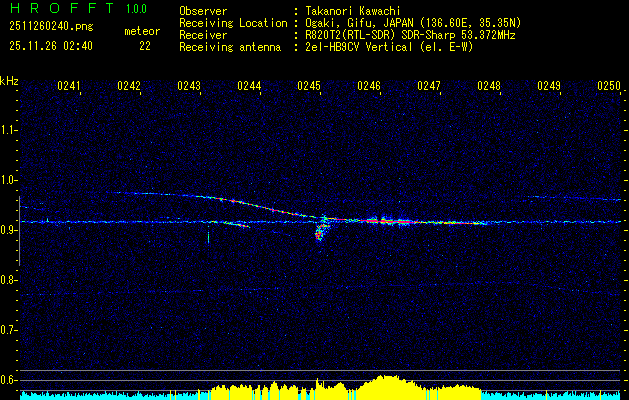
Task: Click the 0.9 kHz frequency label
Action: coord(9,230)
